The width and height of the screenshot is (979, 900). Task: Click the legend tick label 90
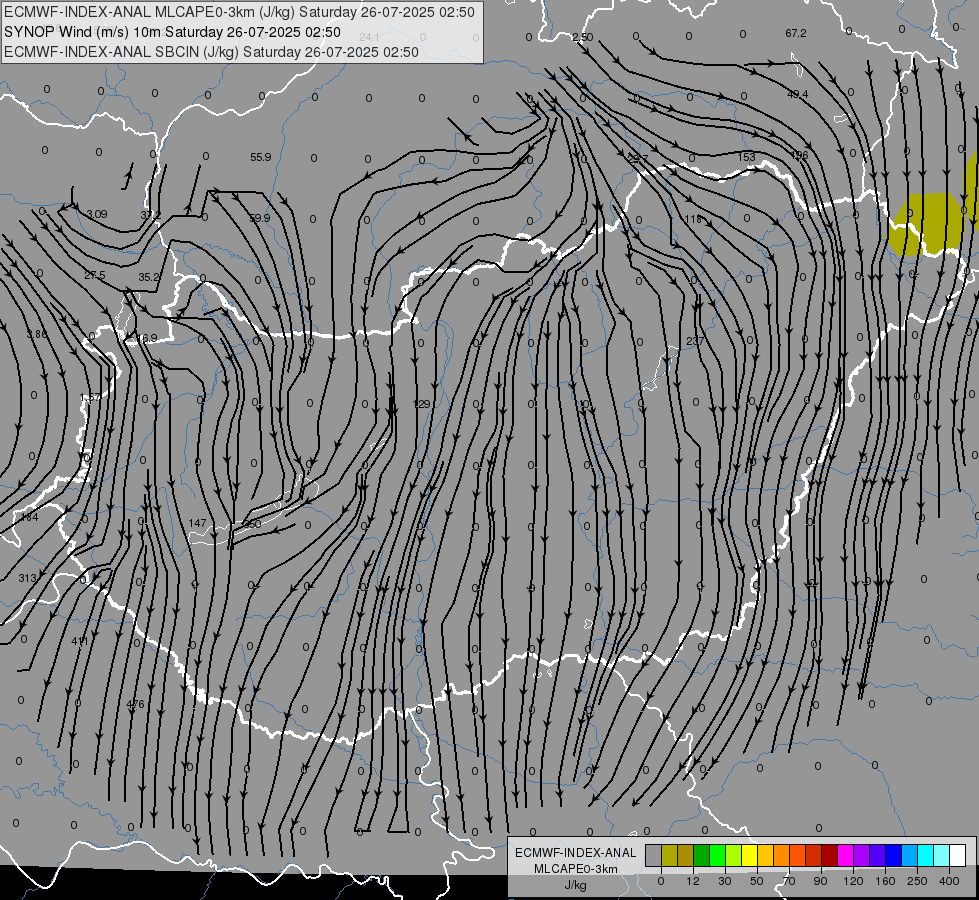(820, 881)
